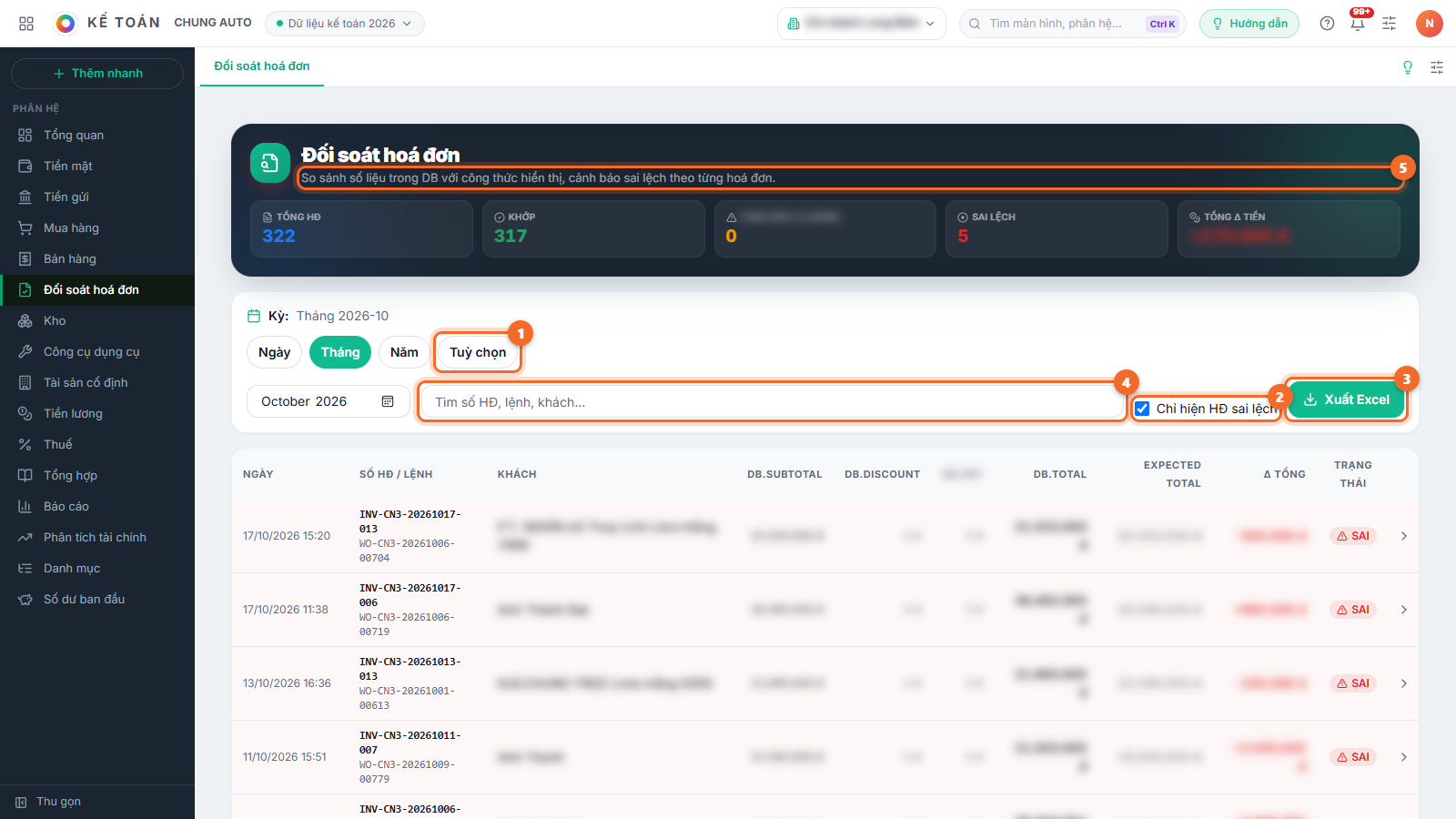This screenshot has width=1456, height=819.
Task: Select Mua hàng in sidebar
Action: [97, 227]
